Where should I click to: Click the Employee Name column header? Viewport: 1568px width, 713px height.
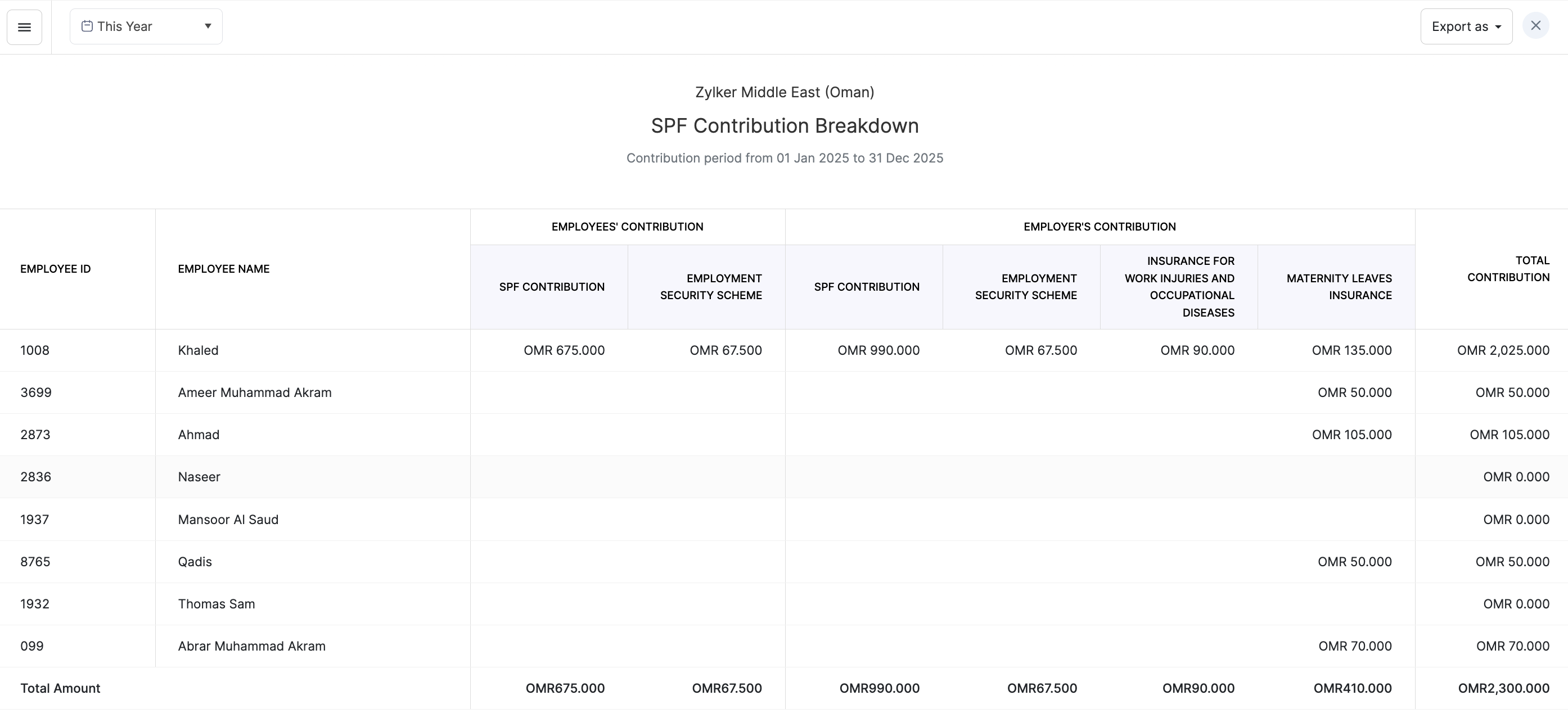point(223,269)
